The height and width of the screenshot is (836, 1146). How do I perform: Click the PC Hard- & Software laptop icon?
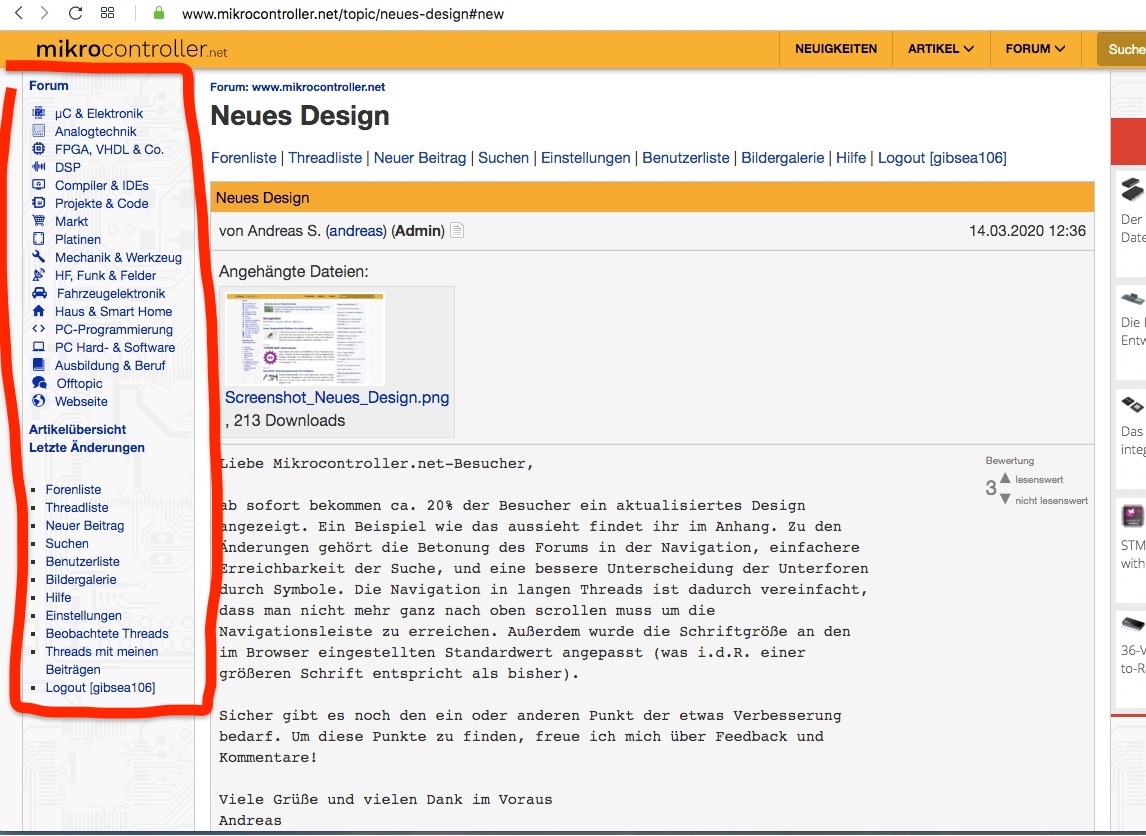pos(39,347)
